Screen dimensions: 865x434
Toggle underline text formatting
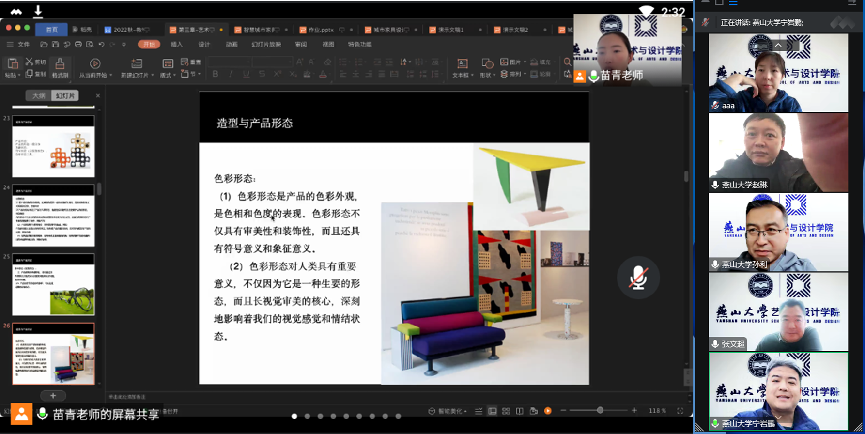point(245,75)
